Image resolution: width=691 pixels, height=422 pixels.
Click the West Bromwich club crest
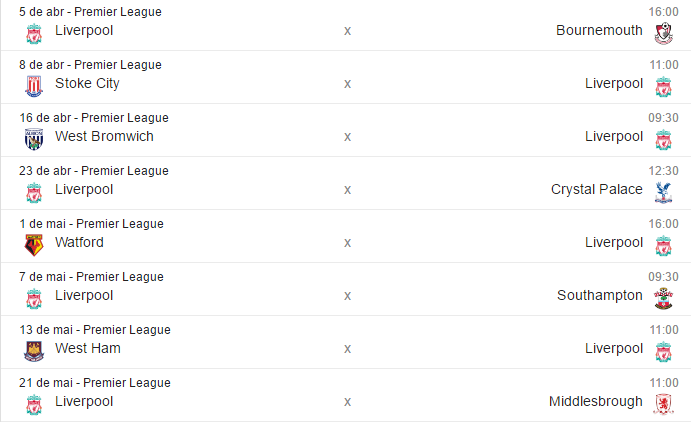(x=34, y=139)
